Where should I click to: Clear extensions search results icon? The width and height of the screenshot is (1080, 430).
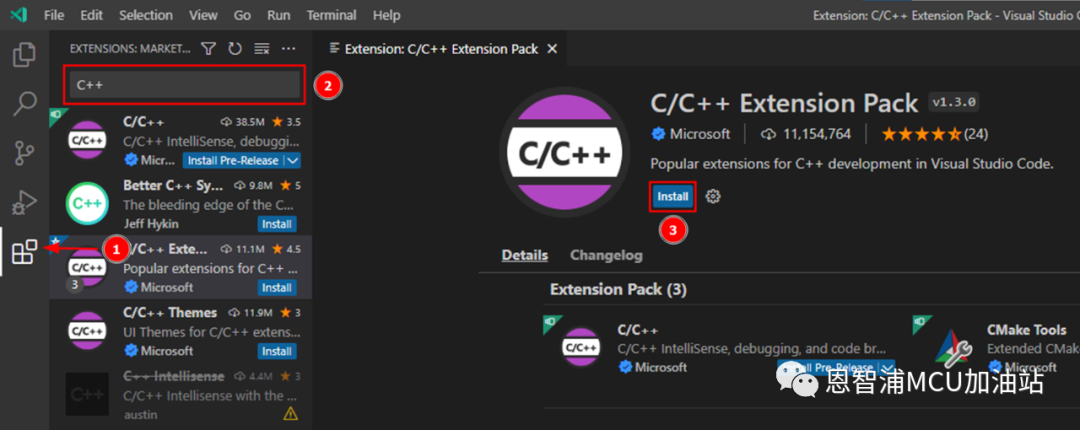262,48
